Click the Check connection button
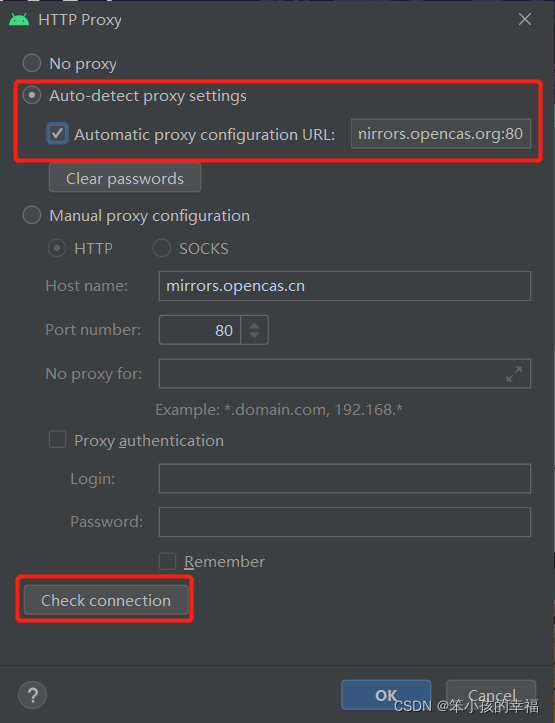This screenshot has height=723, width=555. pos(106,600)
